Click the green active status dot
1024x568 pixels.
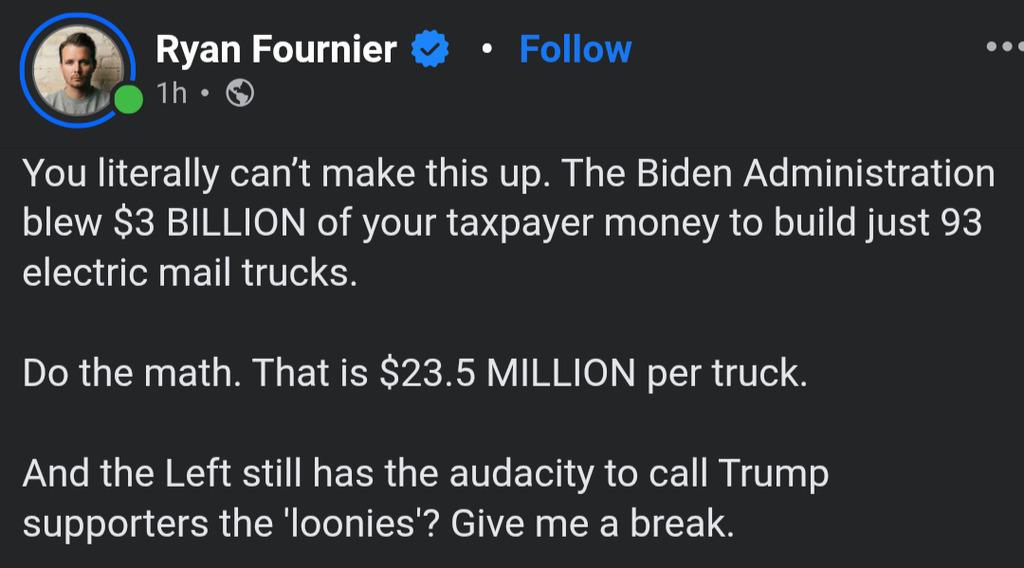[128, 99]
